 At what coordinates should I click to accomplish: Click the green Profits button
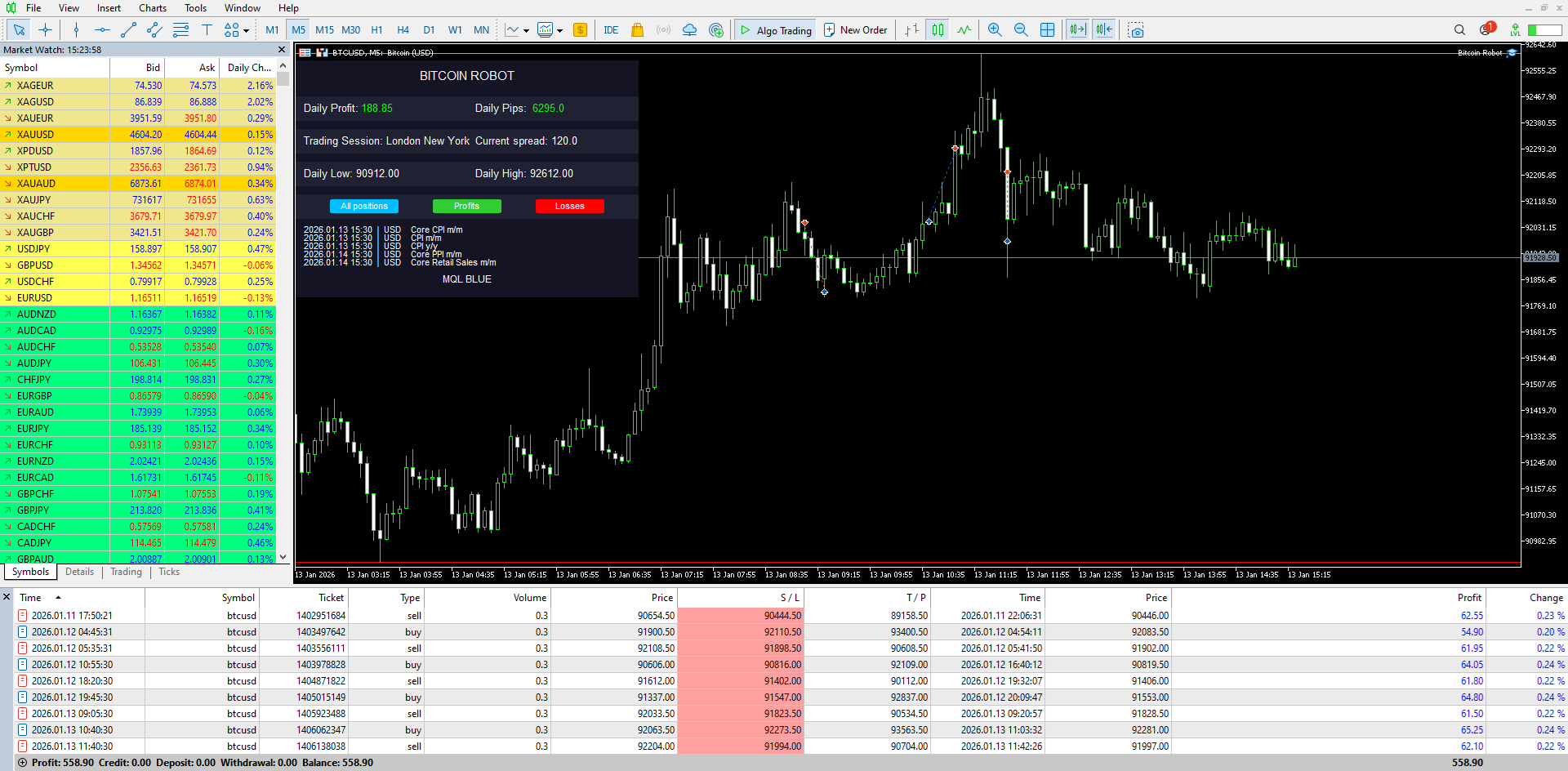pos(466,206)
